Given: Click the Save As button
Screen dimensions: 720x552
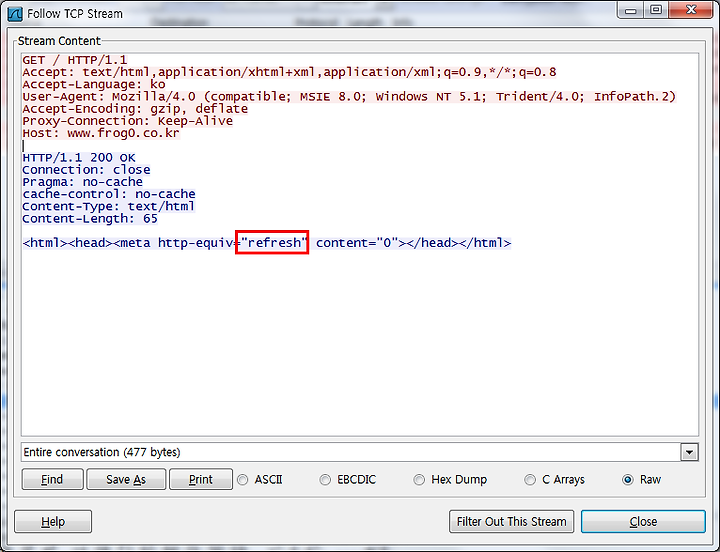Looking at the screenshot, I should click(126, 479).
